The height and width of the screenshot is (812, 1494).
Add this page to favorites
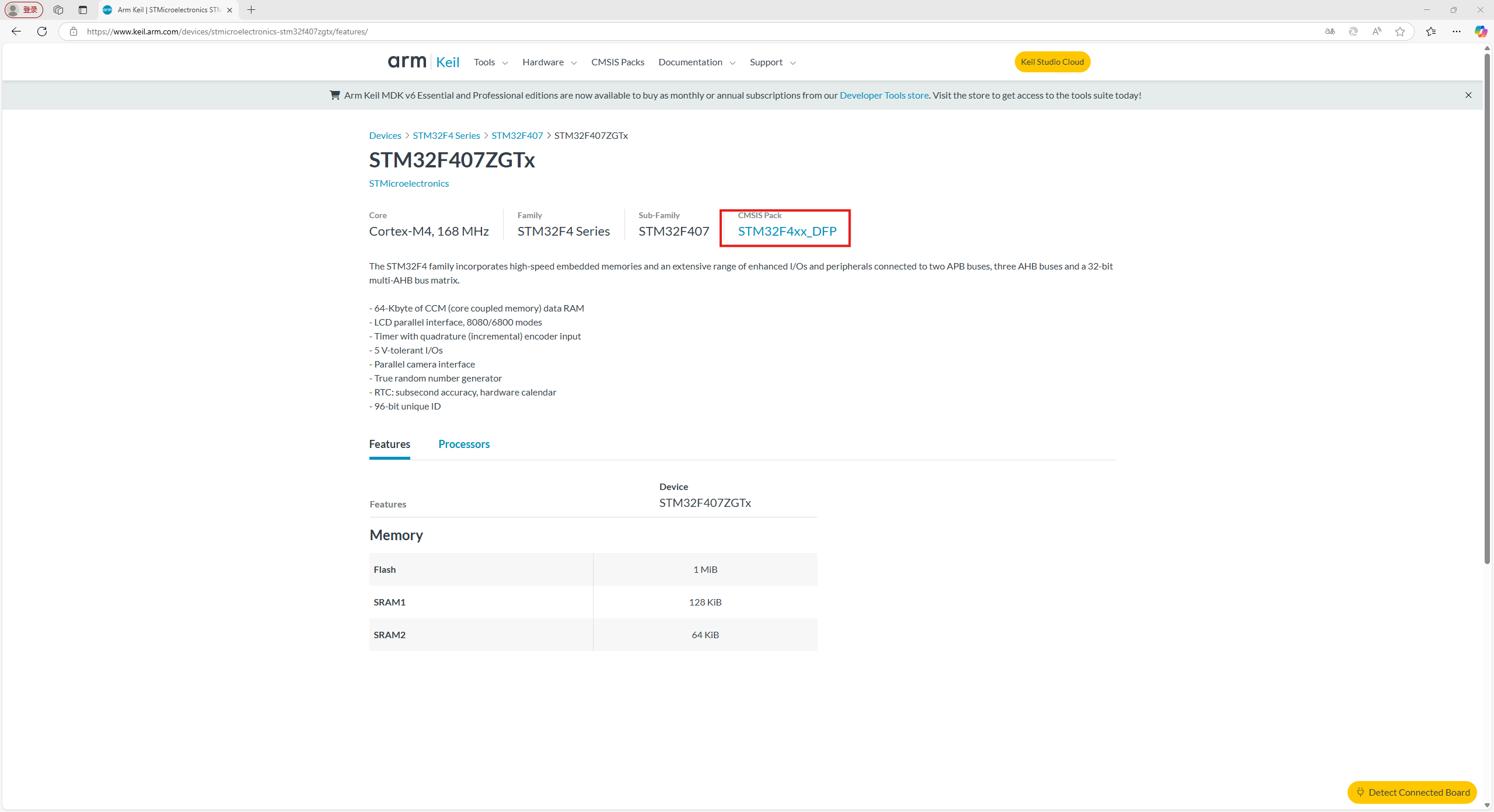(1400, 32)
